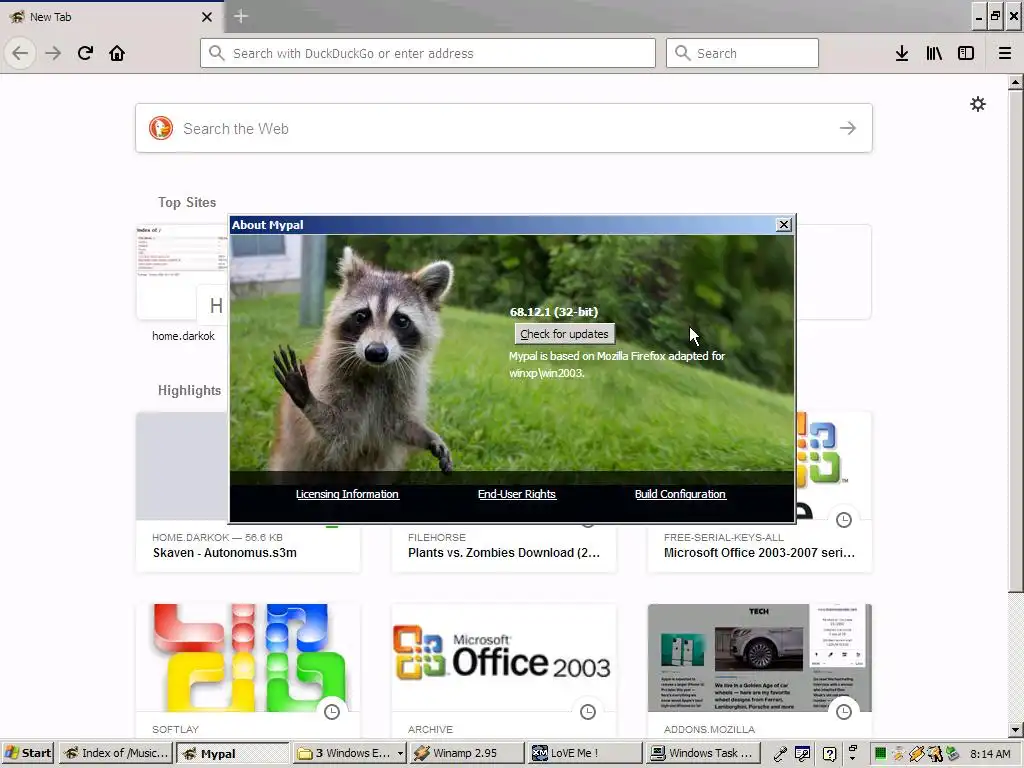1024x768 pixels.
Task: Click history clock on Microsoft Office 2003-2007 card
Action: (844, 520)
